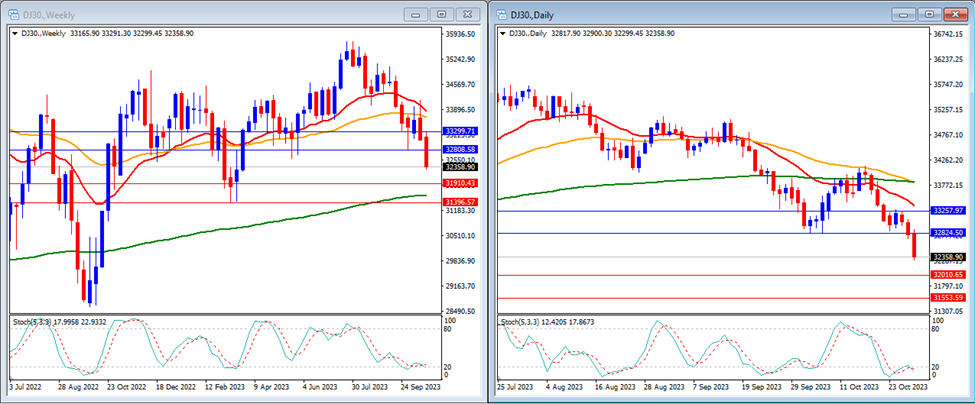Screen dimensions: 975x404
Task: Click the Daily Stoch(5,3,3) 12.4205 17.8673 label
Action: (x=549, y=323)
